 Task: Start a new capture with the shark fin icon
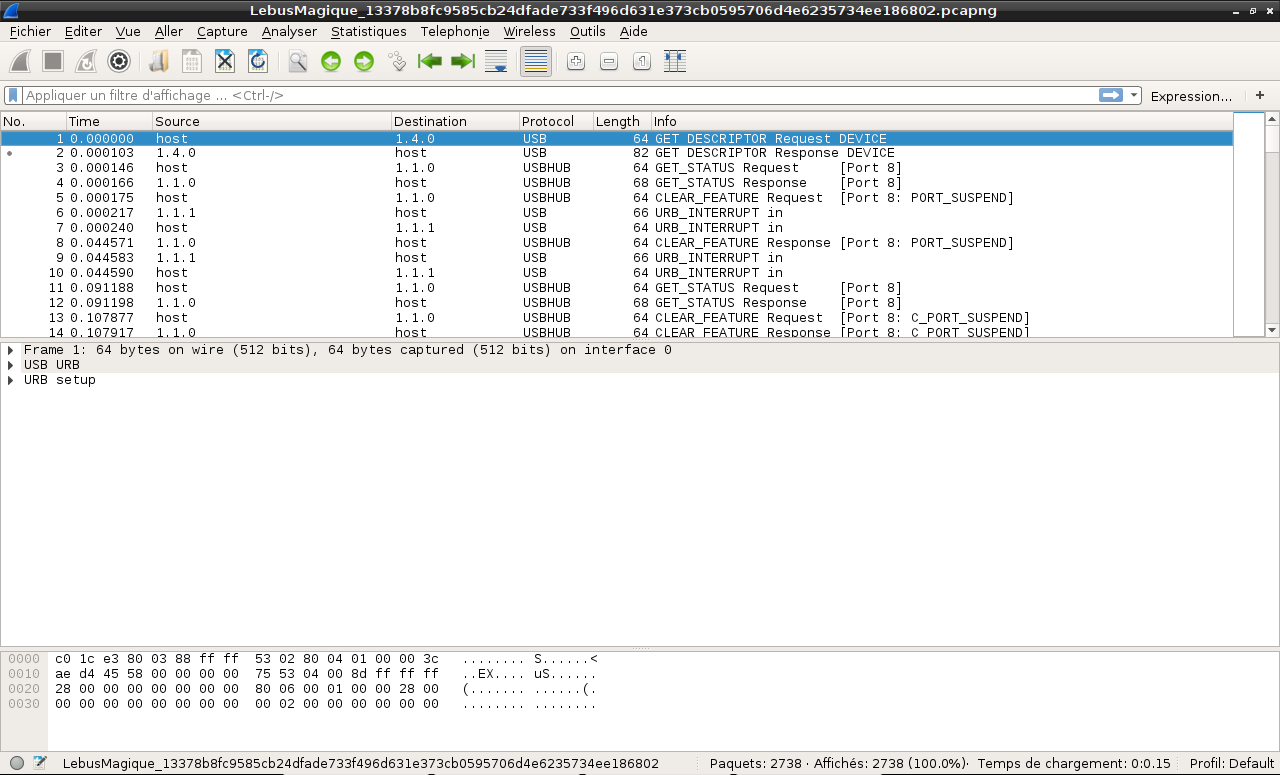[20, 62]
